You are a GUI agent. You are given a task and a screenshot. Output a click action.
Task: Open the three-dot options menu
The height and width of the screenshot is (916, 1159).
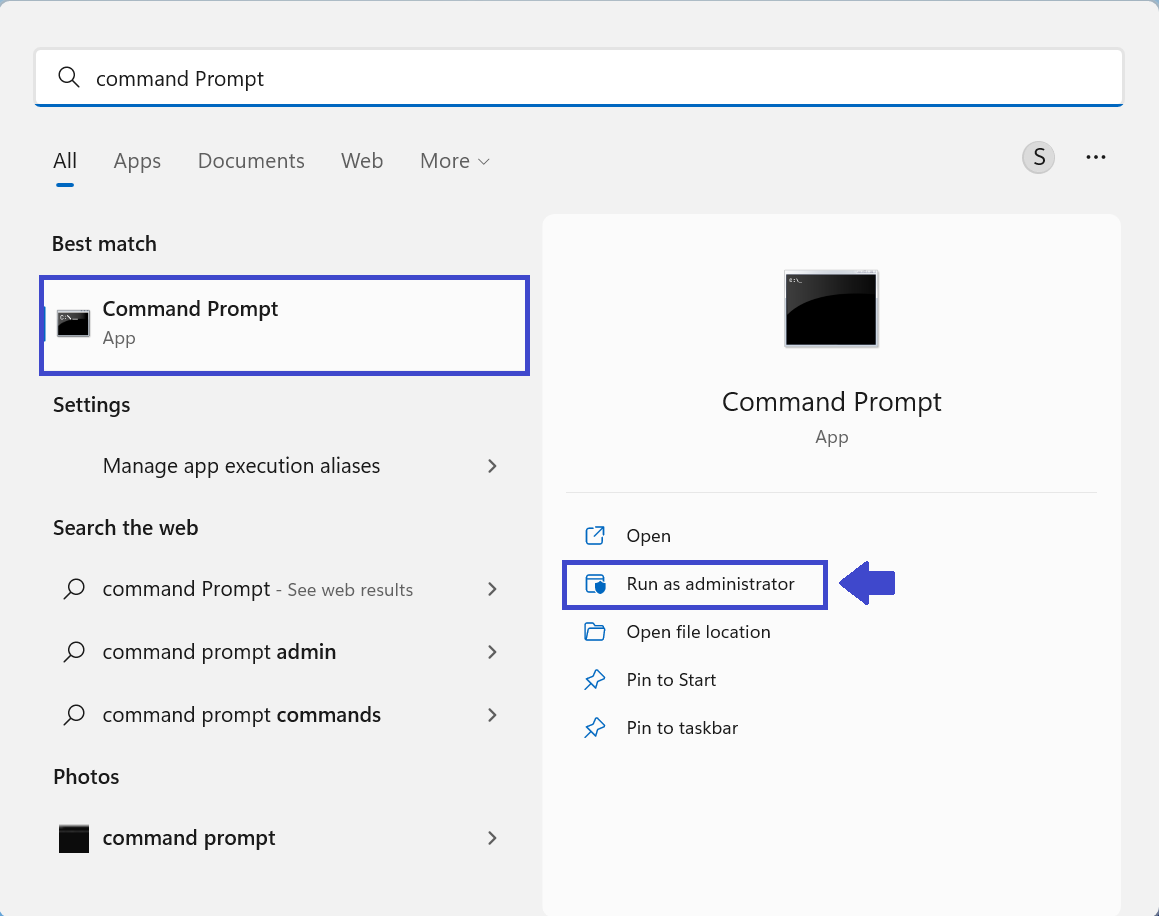coord(1096,158)
